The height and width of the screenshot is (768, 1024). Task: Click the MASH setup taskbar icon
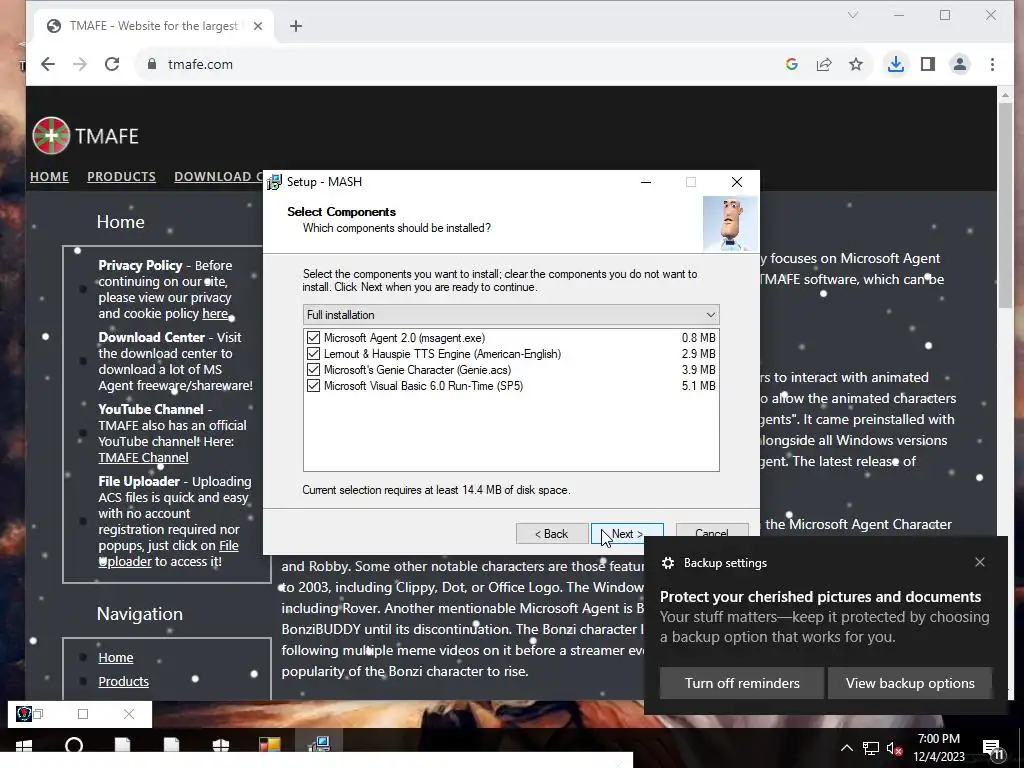319,744
